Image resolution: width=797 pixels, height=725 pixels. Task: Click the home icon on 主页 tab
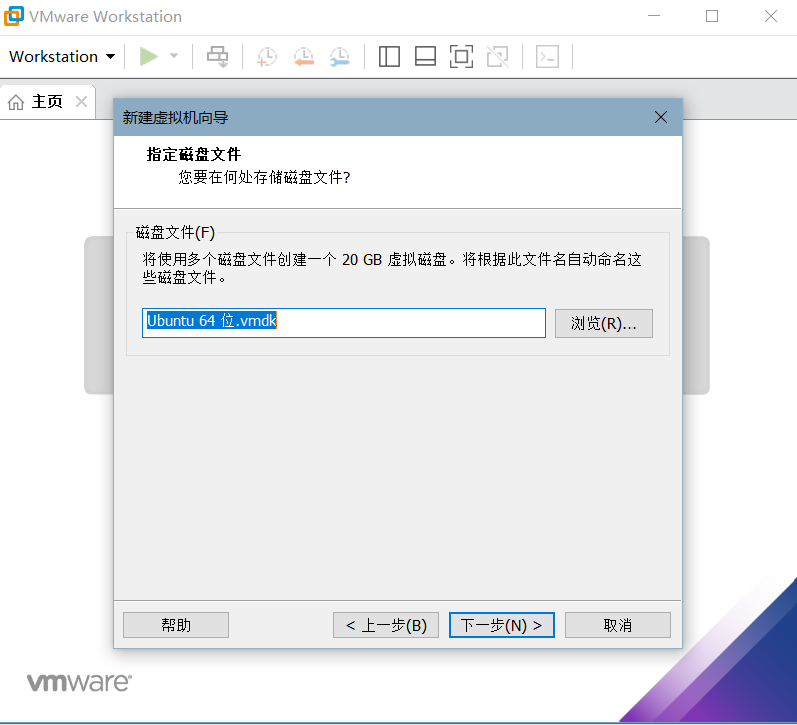pyautogui.click(x=16, y=102)
